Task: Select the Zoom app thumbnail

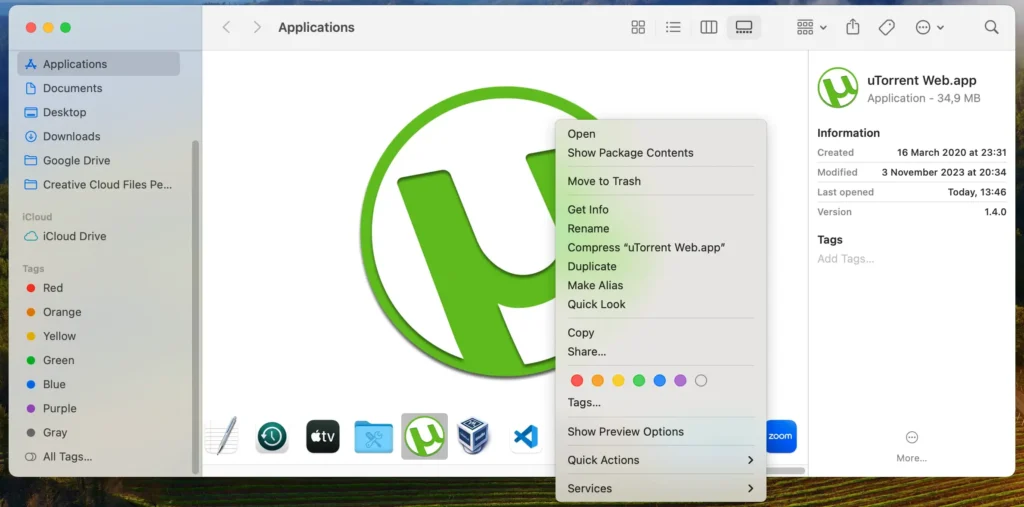Action: point(781,436)
